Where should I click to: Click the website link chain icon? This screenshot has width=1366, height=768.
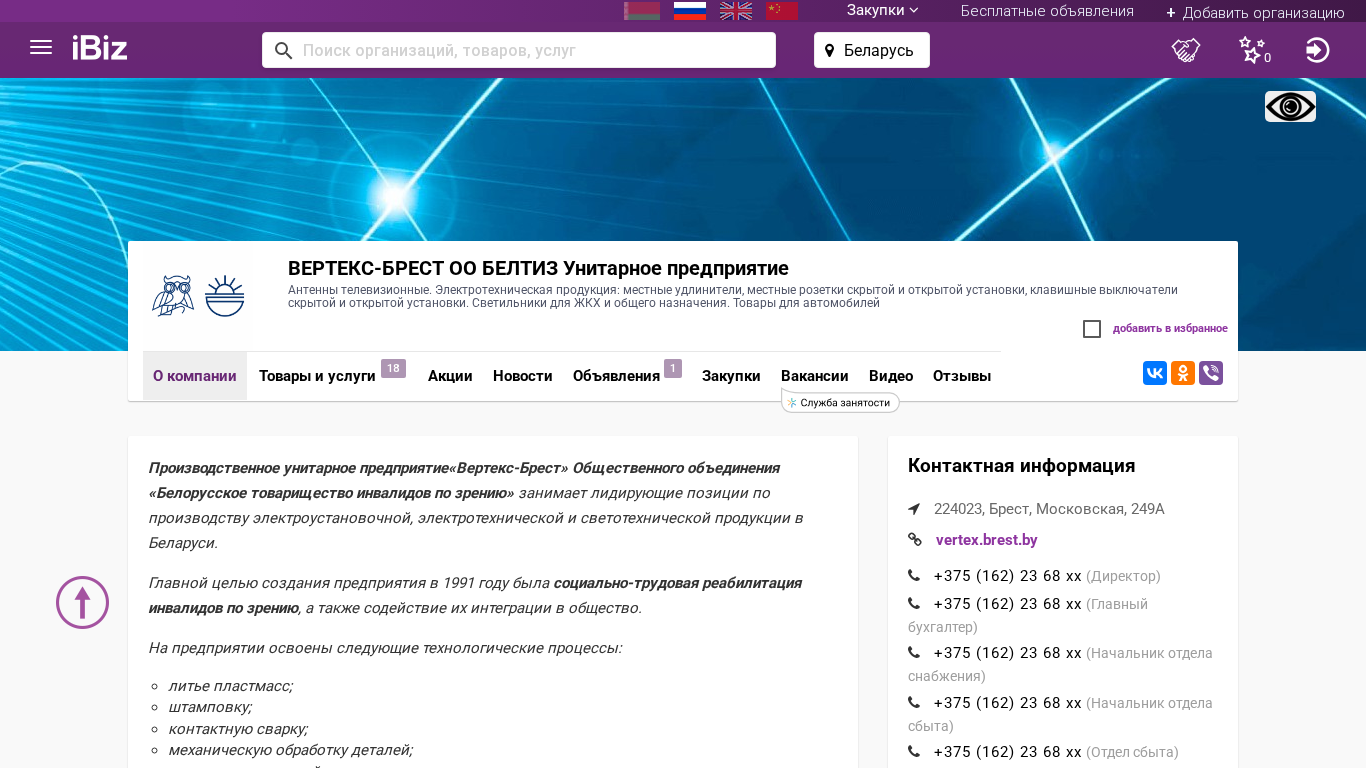tap(915, 540)
